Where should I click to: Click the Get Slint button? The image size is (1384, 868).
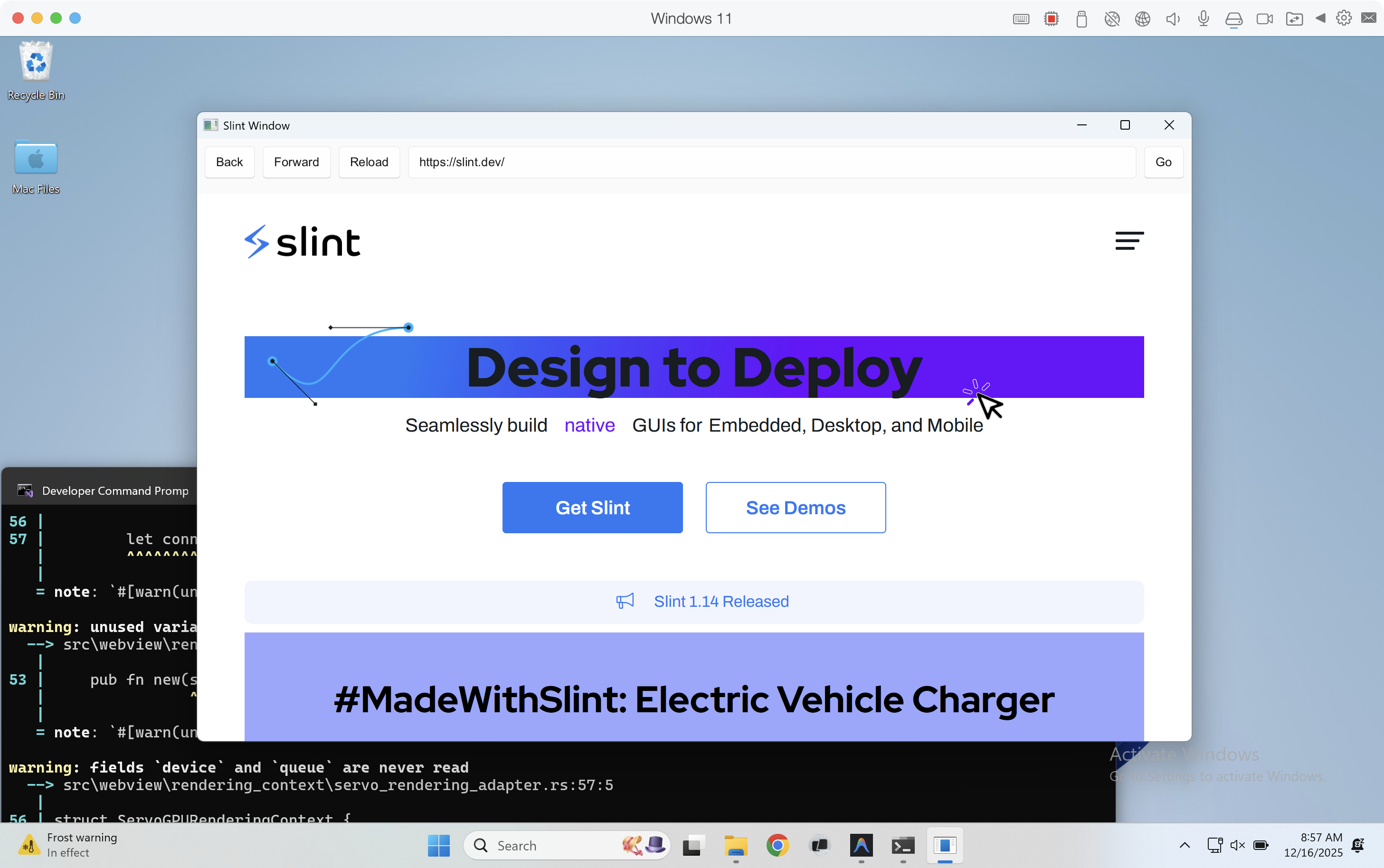pos(592,507)
